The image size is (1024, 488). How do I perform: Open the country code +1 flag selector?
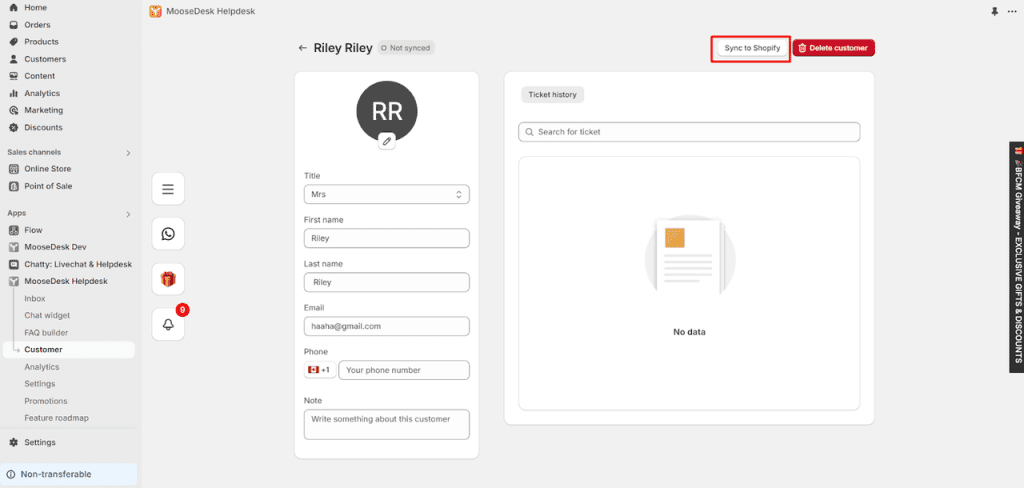coord(319,370)
